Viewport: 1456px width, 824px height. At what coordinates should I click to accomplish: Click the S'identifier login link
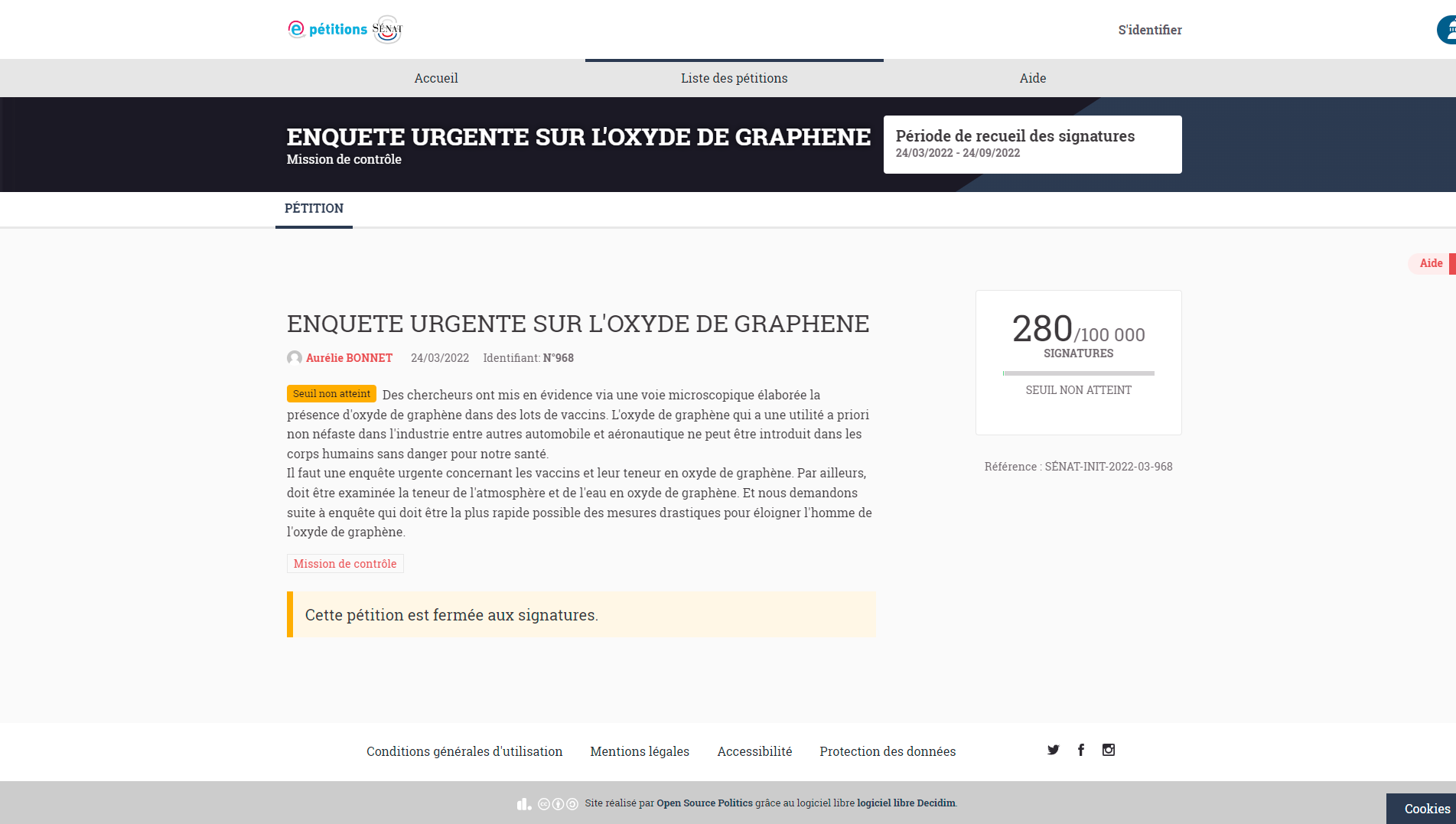click(x=1150, y=30)
